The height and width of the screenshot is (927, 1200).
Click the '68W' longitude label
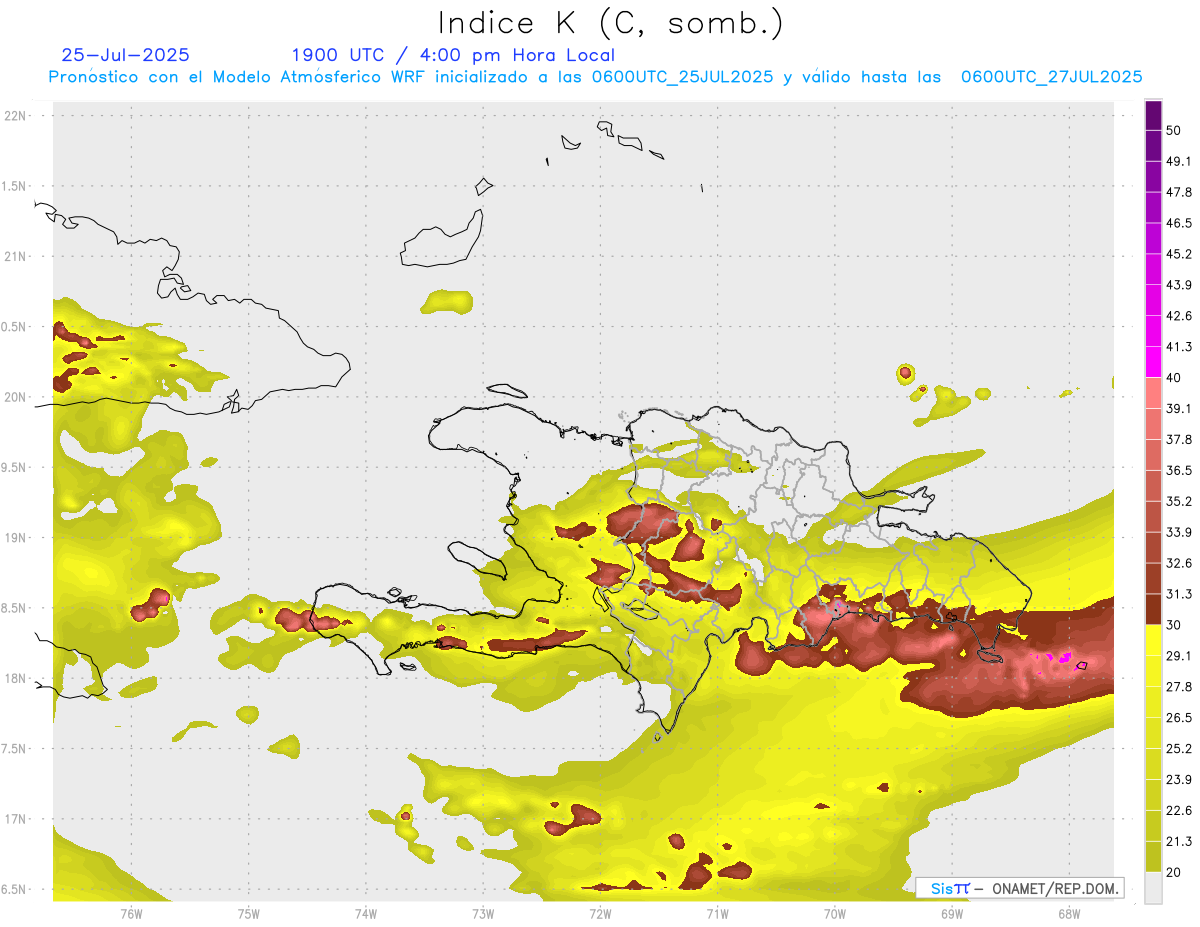(x=1069, y=913)
